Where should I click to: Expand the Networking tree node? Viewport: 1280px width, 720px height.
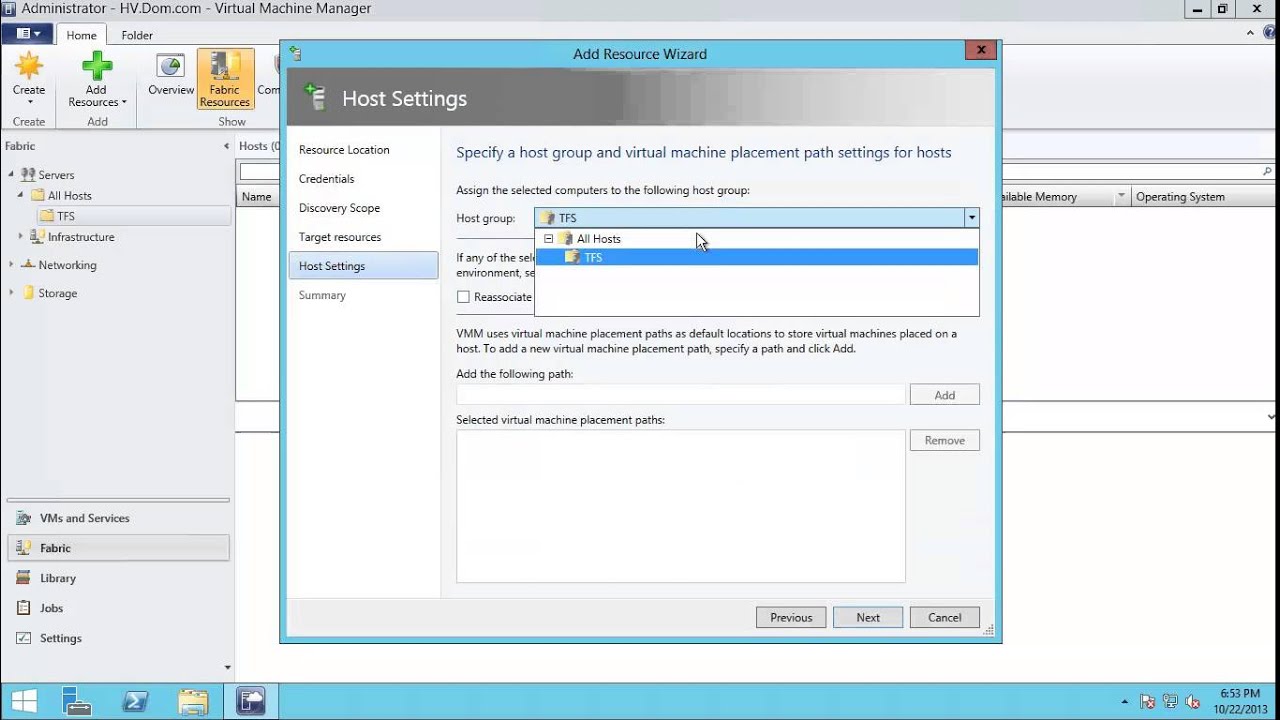11,265
